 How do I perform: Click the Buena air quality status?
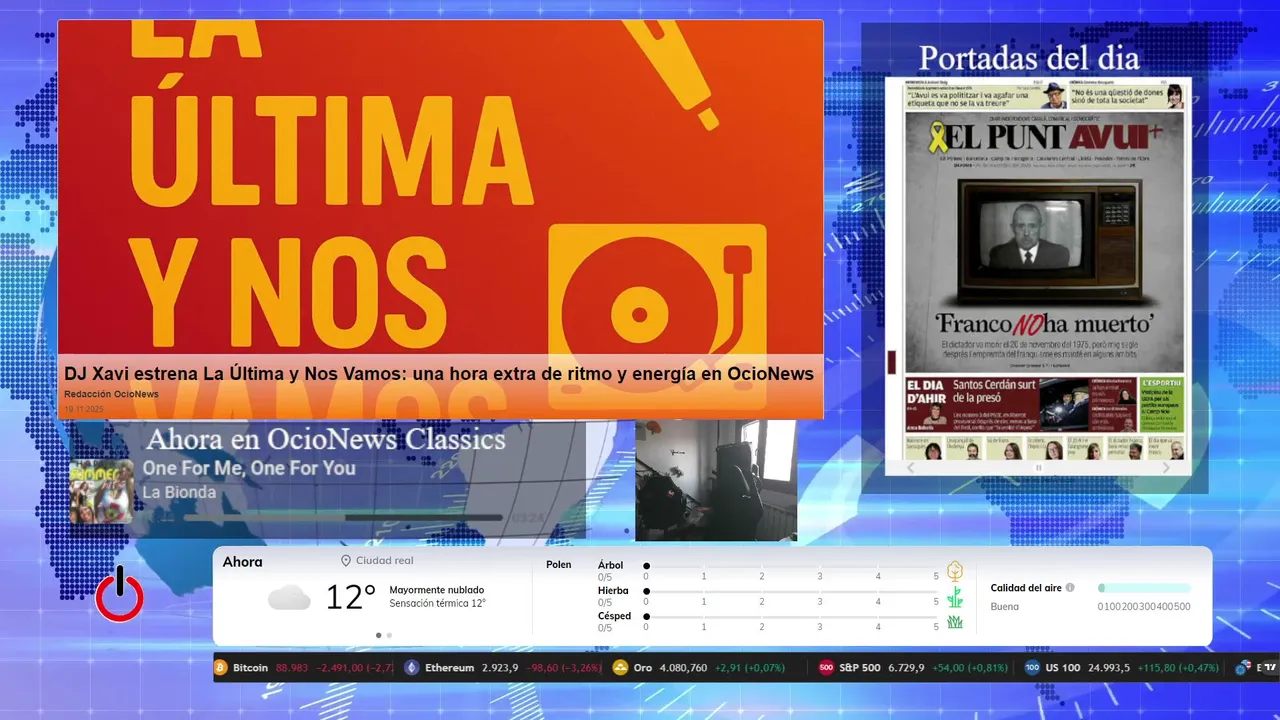(1005, 607)
